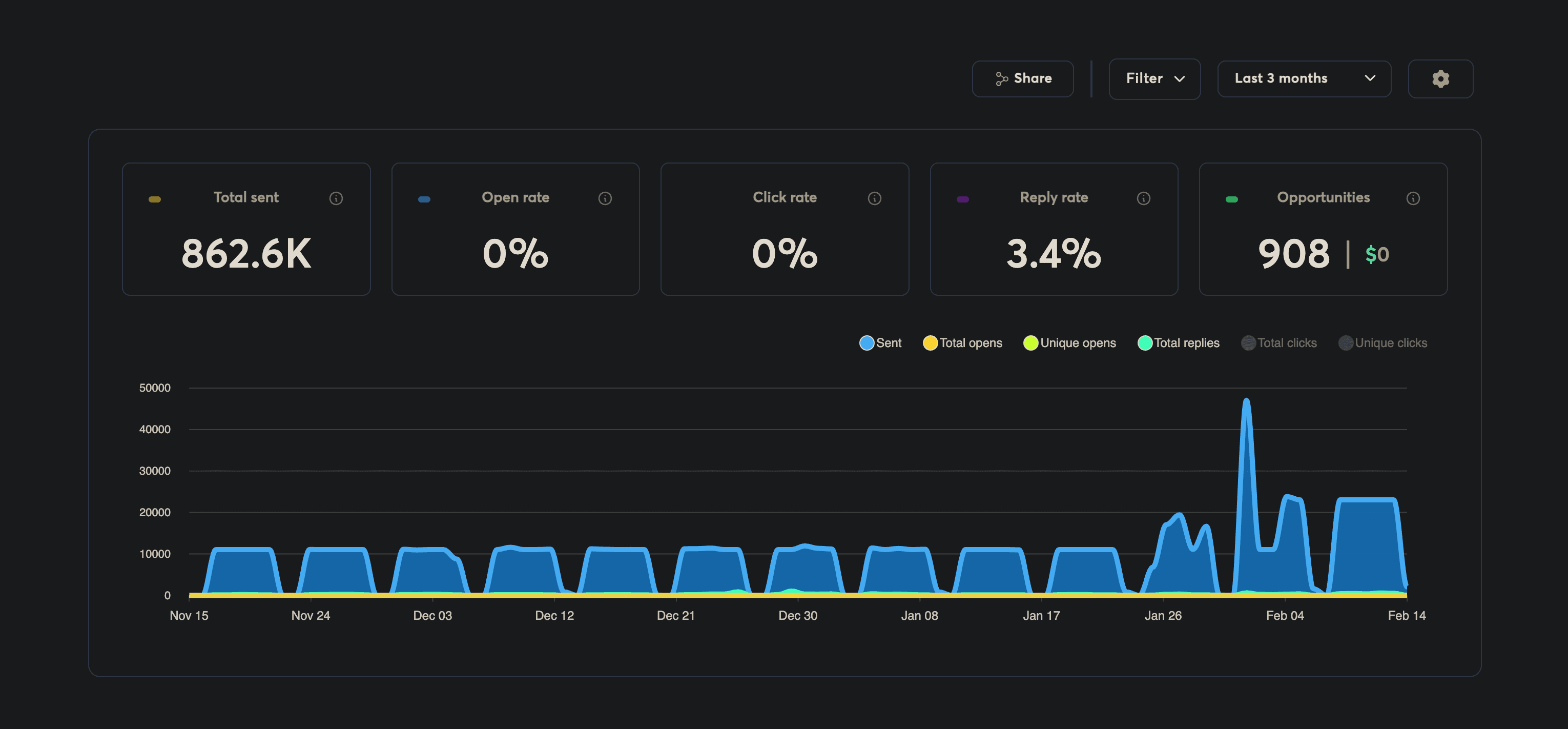
Task: Select Total replies in the chart legend
Action: (x=1179, y=342)
